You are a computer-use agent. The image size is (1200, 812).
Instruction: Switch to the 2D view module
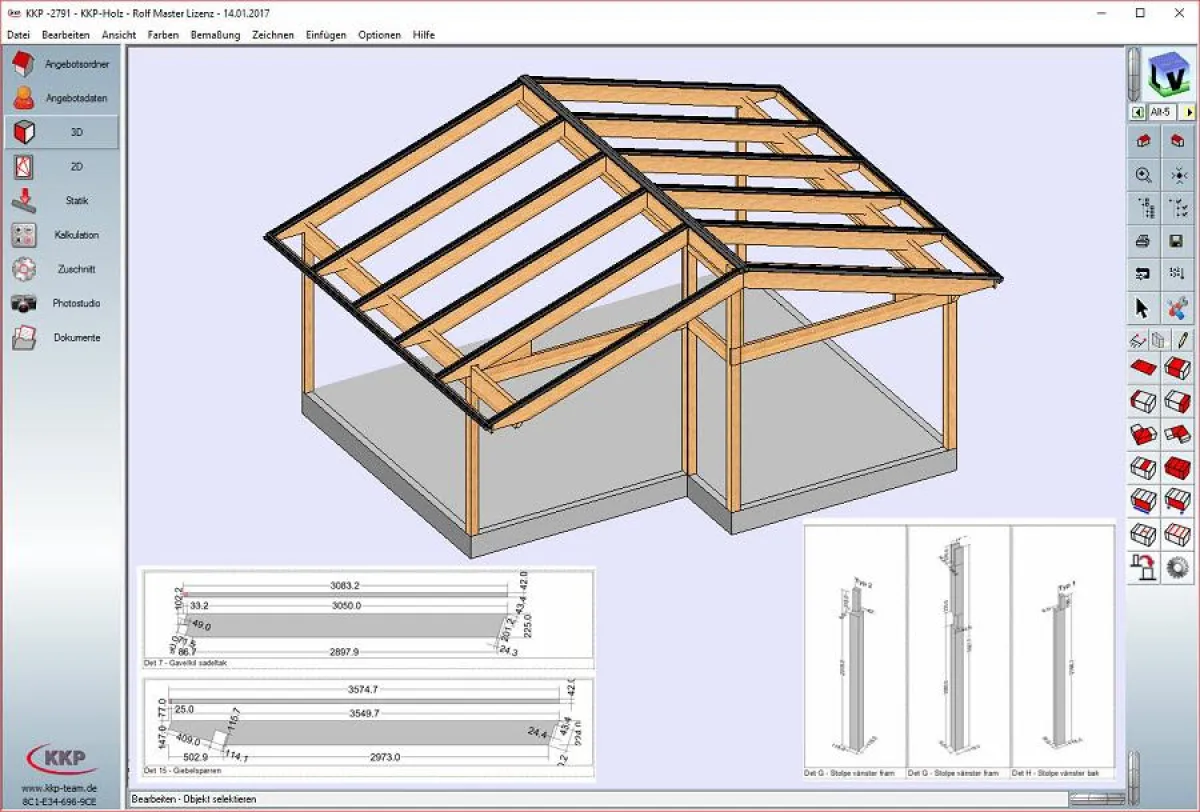tap(60, 166)
